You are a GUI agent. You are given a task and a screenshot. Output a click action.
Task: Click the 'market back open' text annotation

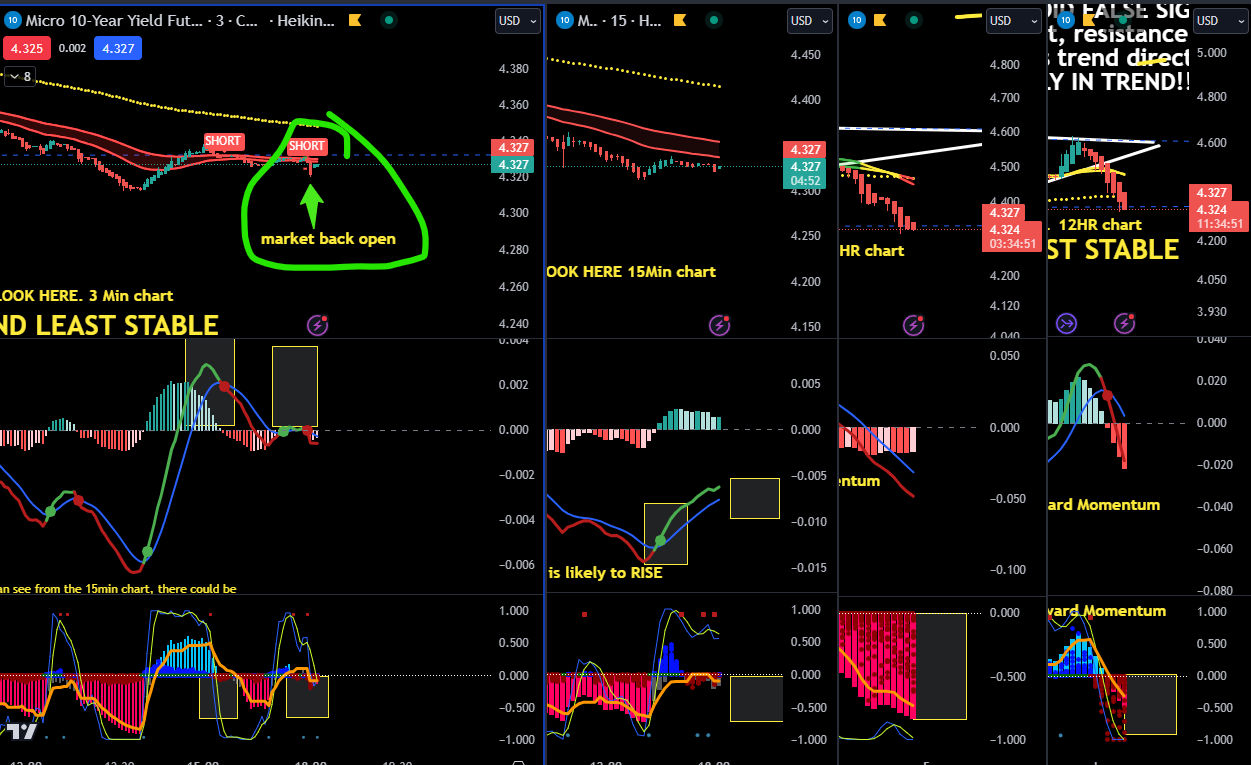point(328,239)
